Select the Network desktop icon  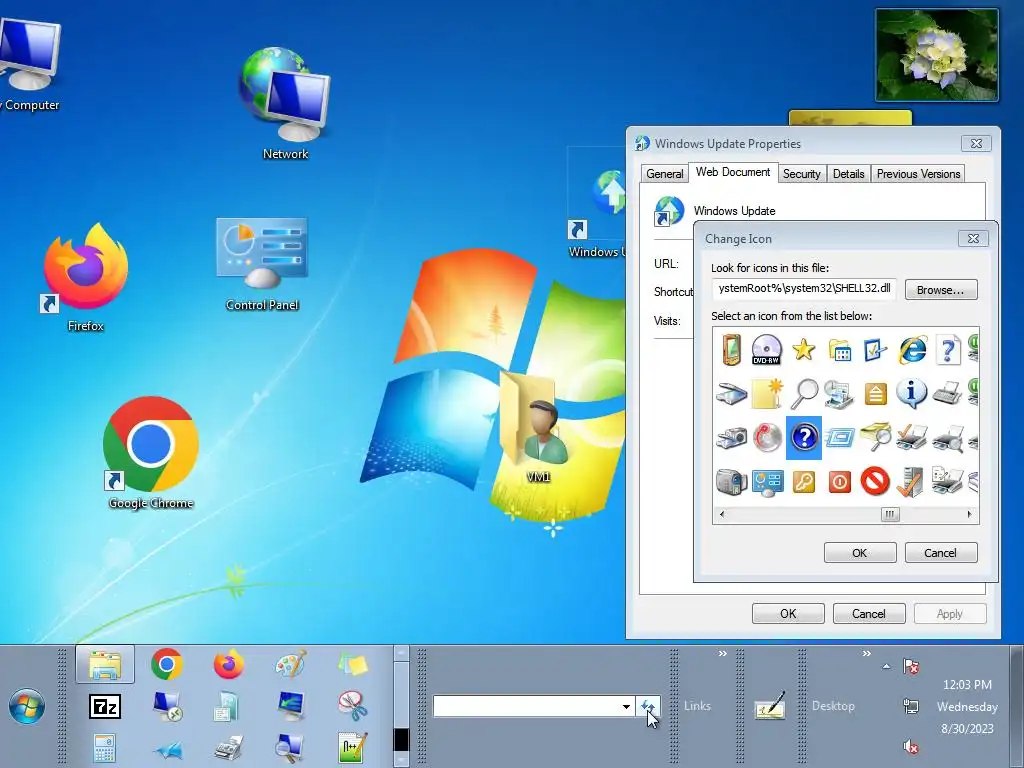[x=285, y=103]
